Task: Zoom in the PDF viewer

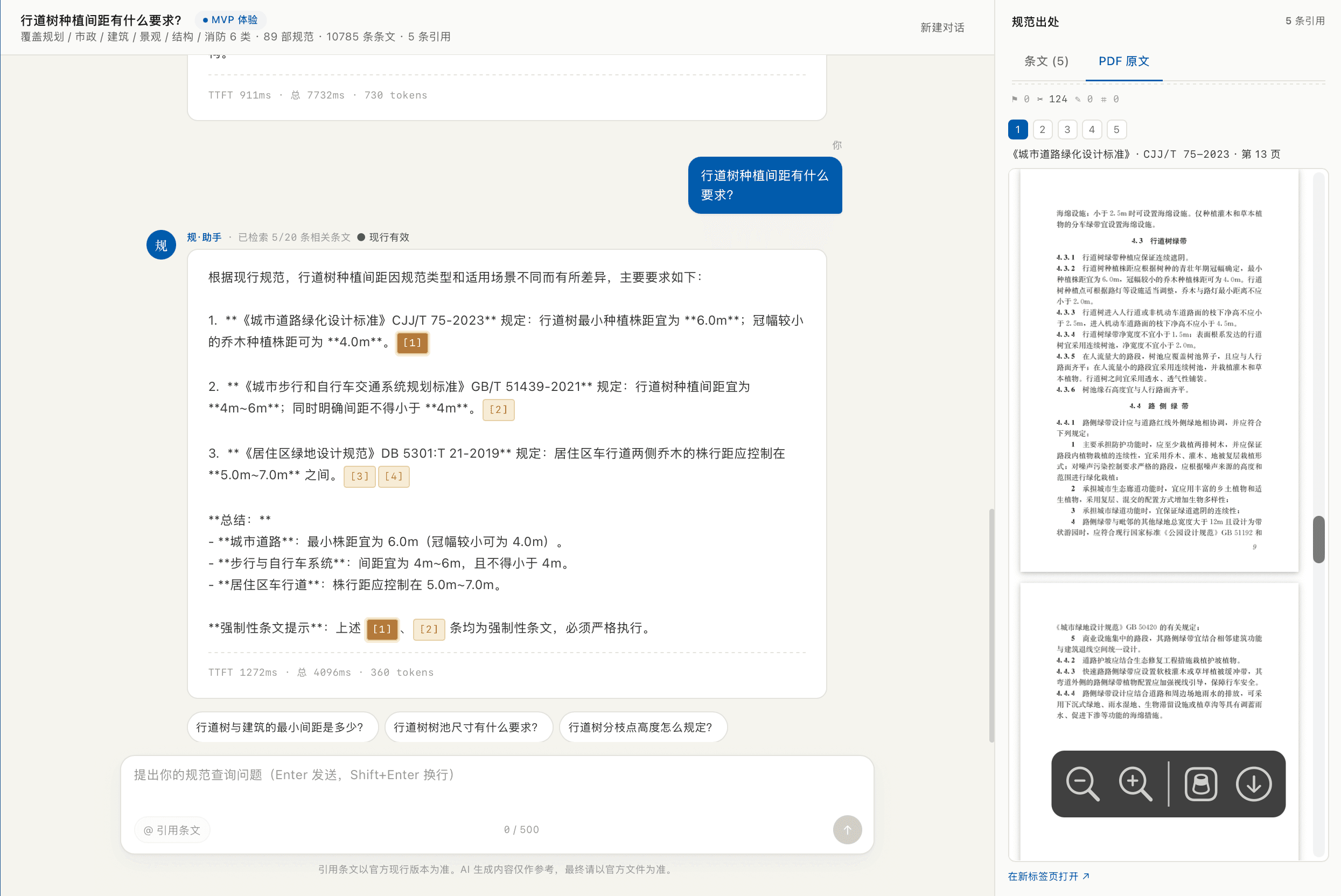Action: coord(1135,784)
